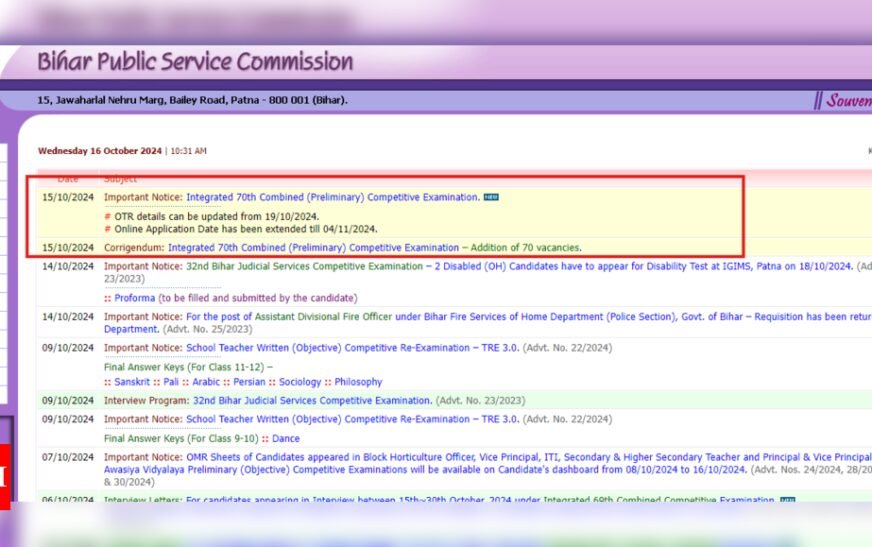Screen dimensions: 872x547
Task: Open Sanskrit final answer key
Action: tap(132, 382)
